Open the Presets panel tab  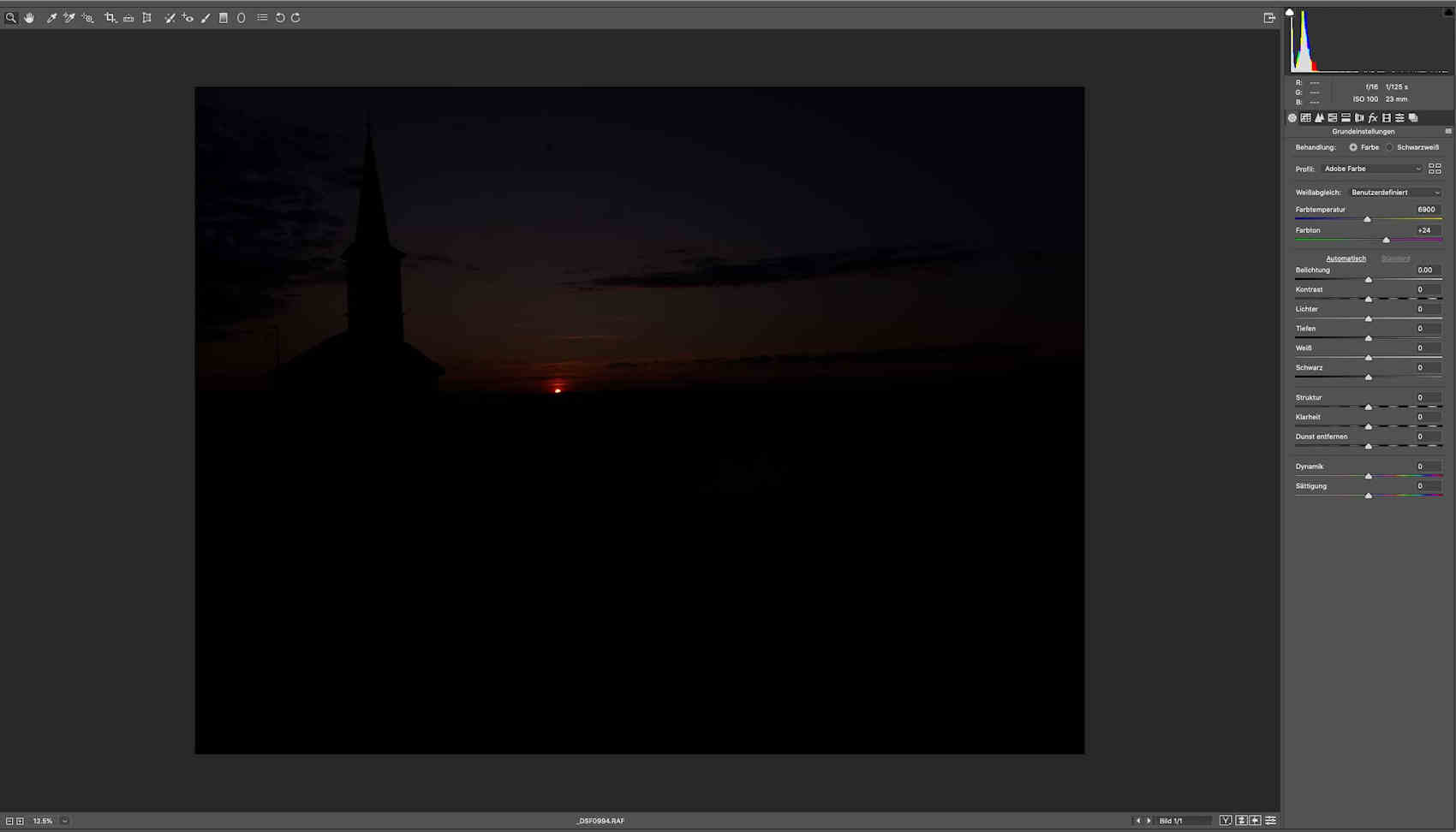pos(1399,118)
